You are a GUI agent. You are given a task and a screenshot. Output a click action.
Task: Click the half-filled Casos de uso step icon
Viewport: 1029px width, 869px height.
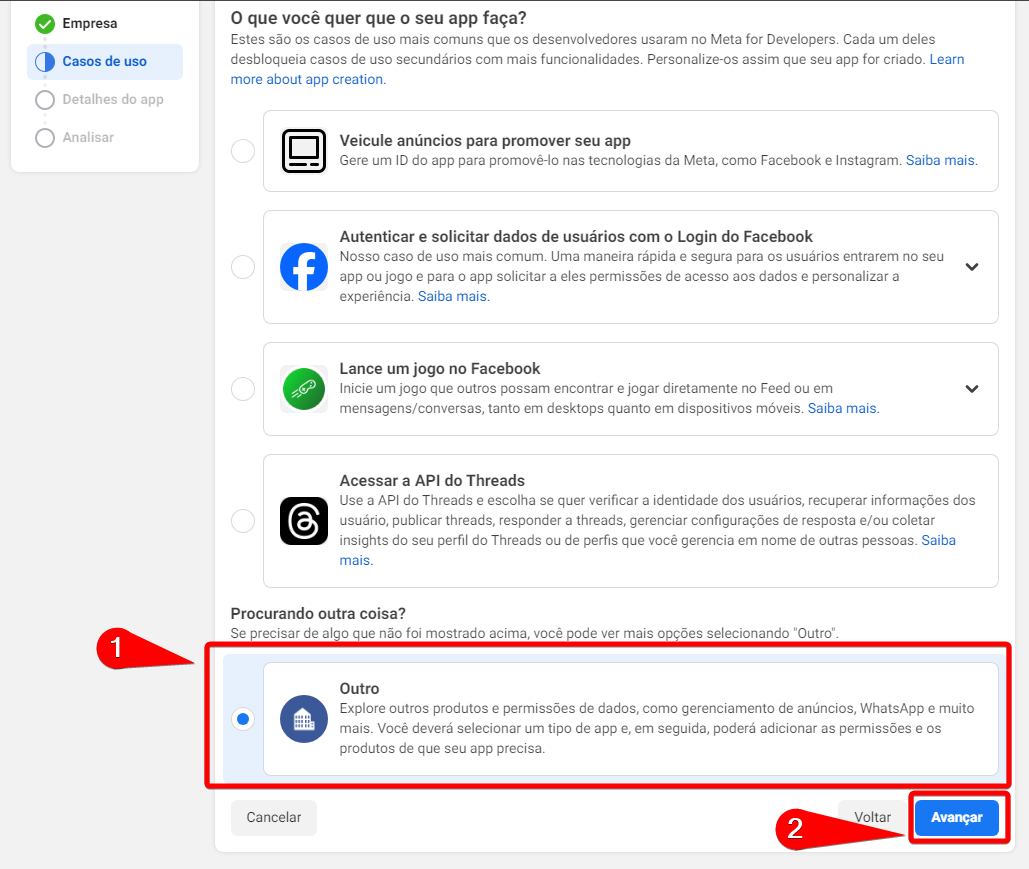click(x=44, y=62)
